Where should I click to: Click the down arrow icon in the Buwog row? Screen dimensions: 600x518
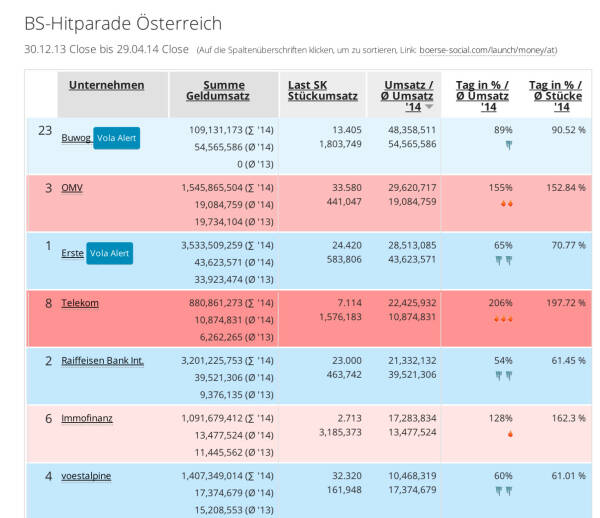(508, 145)
